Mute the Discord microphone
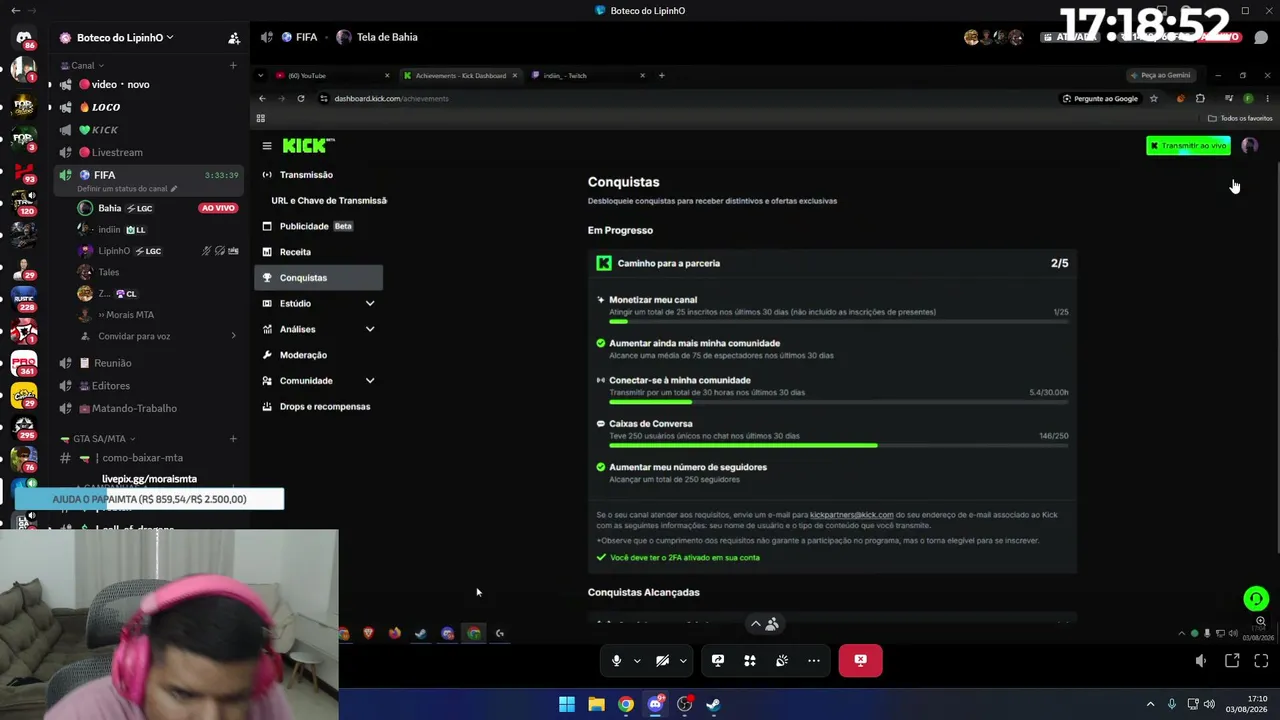This screenshot has width=1280, height=720. 616,661
